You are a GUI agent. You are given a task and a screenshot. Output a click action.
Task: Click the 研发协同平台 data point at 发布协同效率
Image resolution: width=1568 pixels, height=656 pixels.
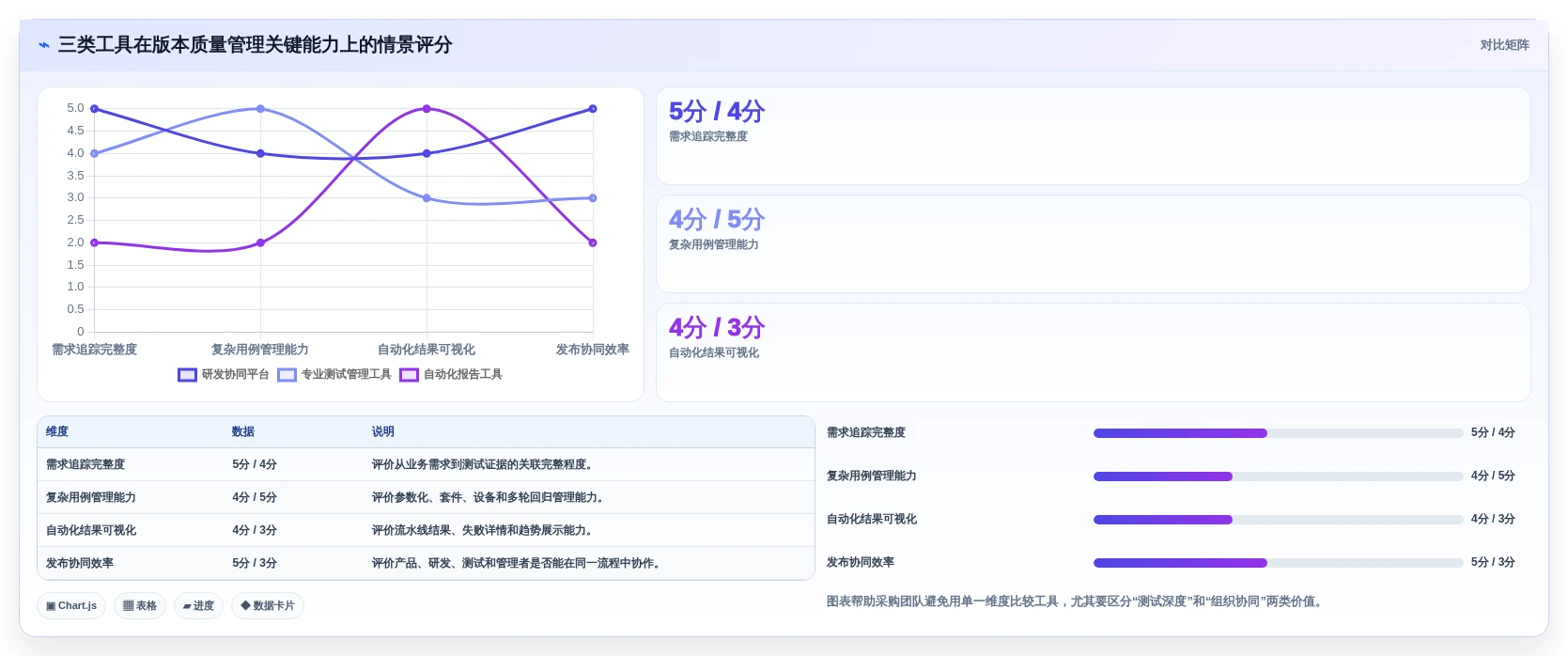click(593, 109)
